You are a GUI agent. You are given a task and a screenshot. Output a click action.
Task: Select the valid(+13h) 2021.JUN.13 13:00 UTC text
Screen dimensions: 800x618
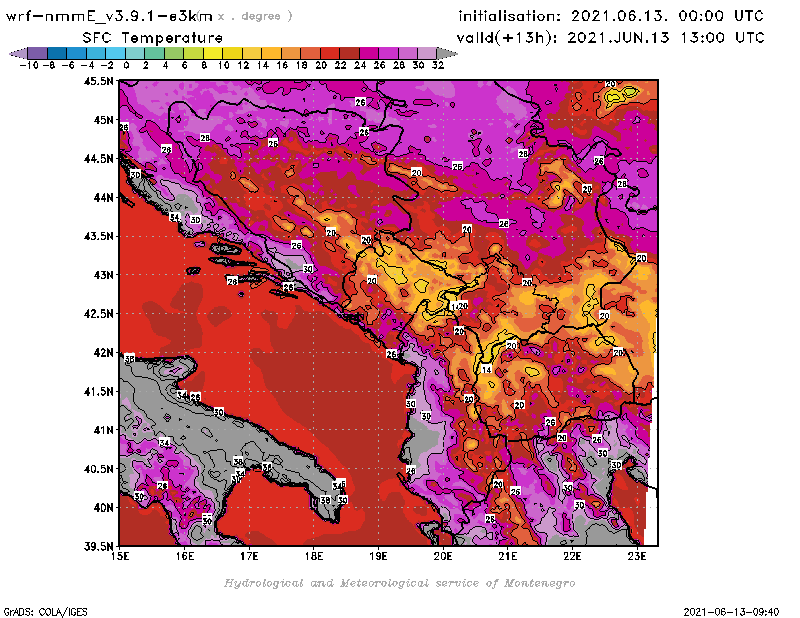pyautogui.click(x=610, y=38)
